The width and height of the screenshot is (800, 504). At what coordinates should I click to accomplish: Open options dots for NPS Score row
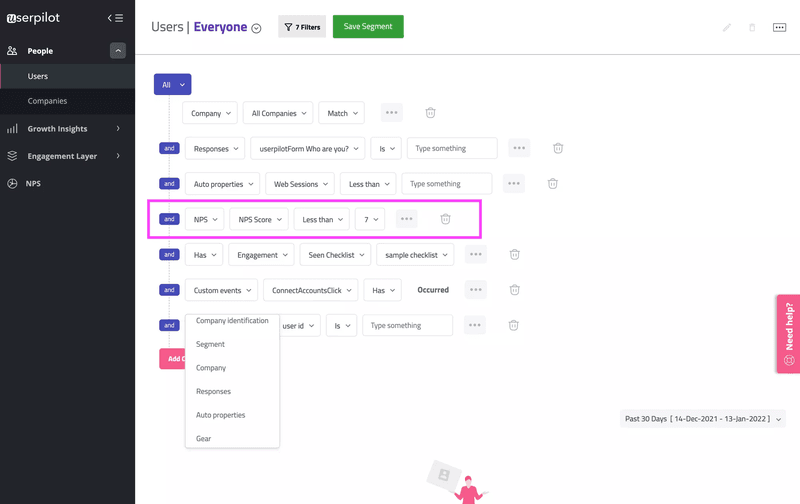tap(406, 219)
